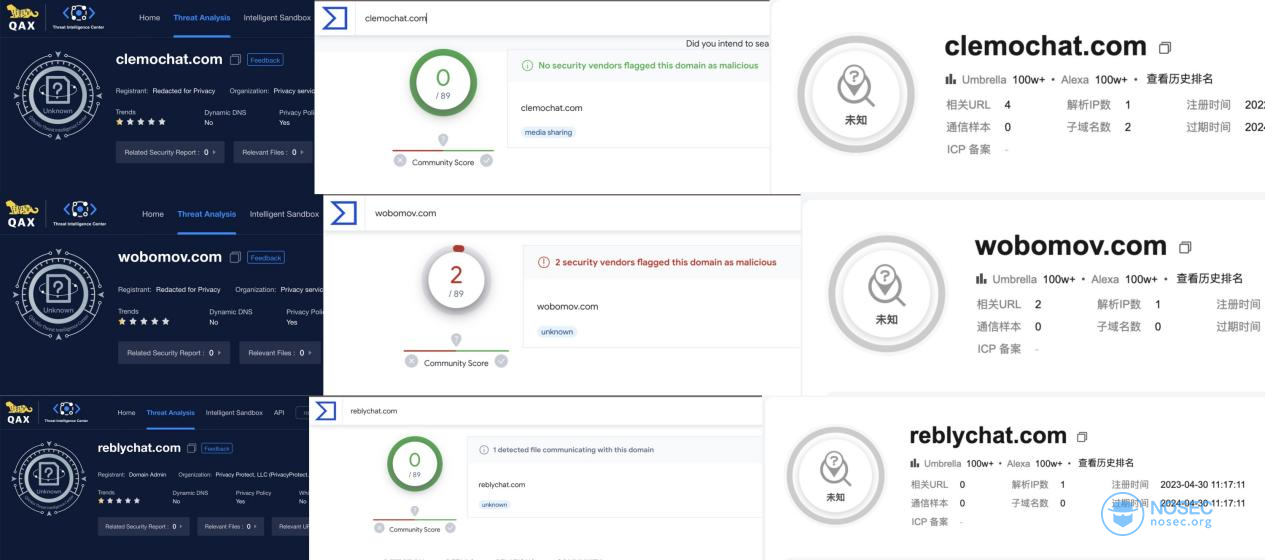Expand Relevant Files for reblychat.com
This screenshot has width=1265, height=560.
(229, 526)
